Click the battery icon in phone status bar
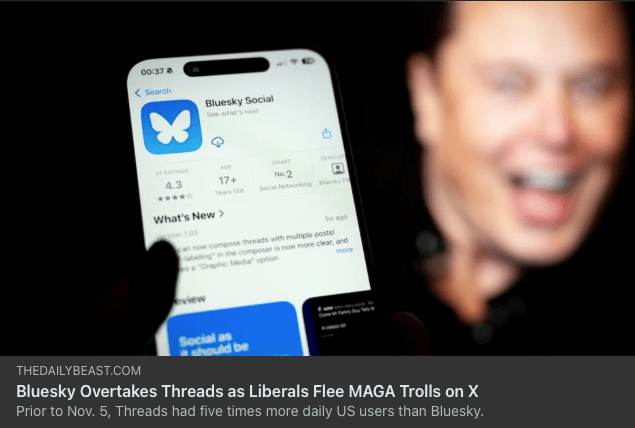Screen dimensions: 635x428 coord(308,61)
